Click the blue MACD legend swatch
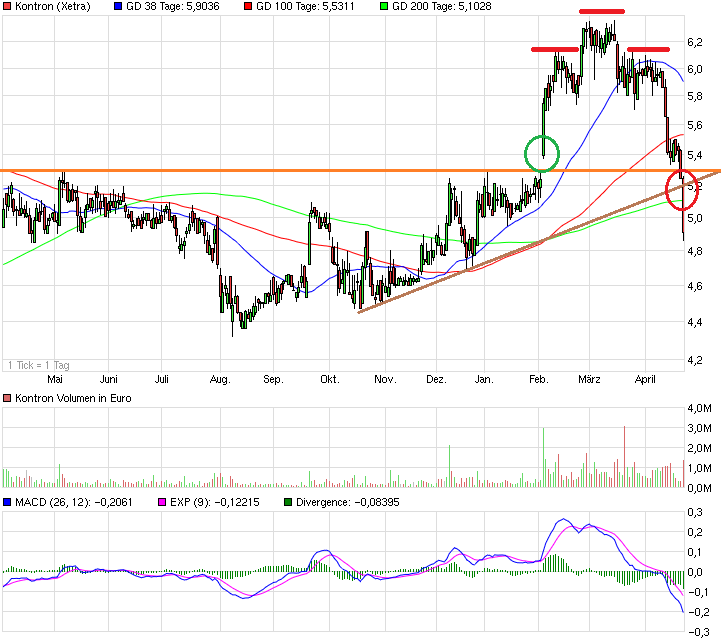This screenshot has height=640, width=721. coord(7,502)
